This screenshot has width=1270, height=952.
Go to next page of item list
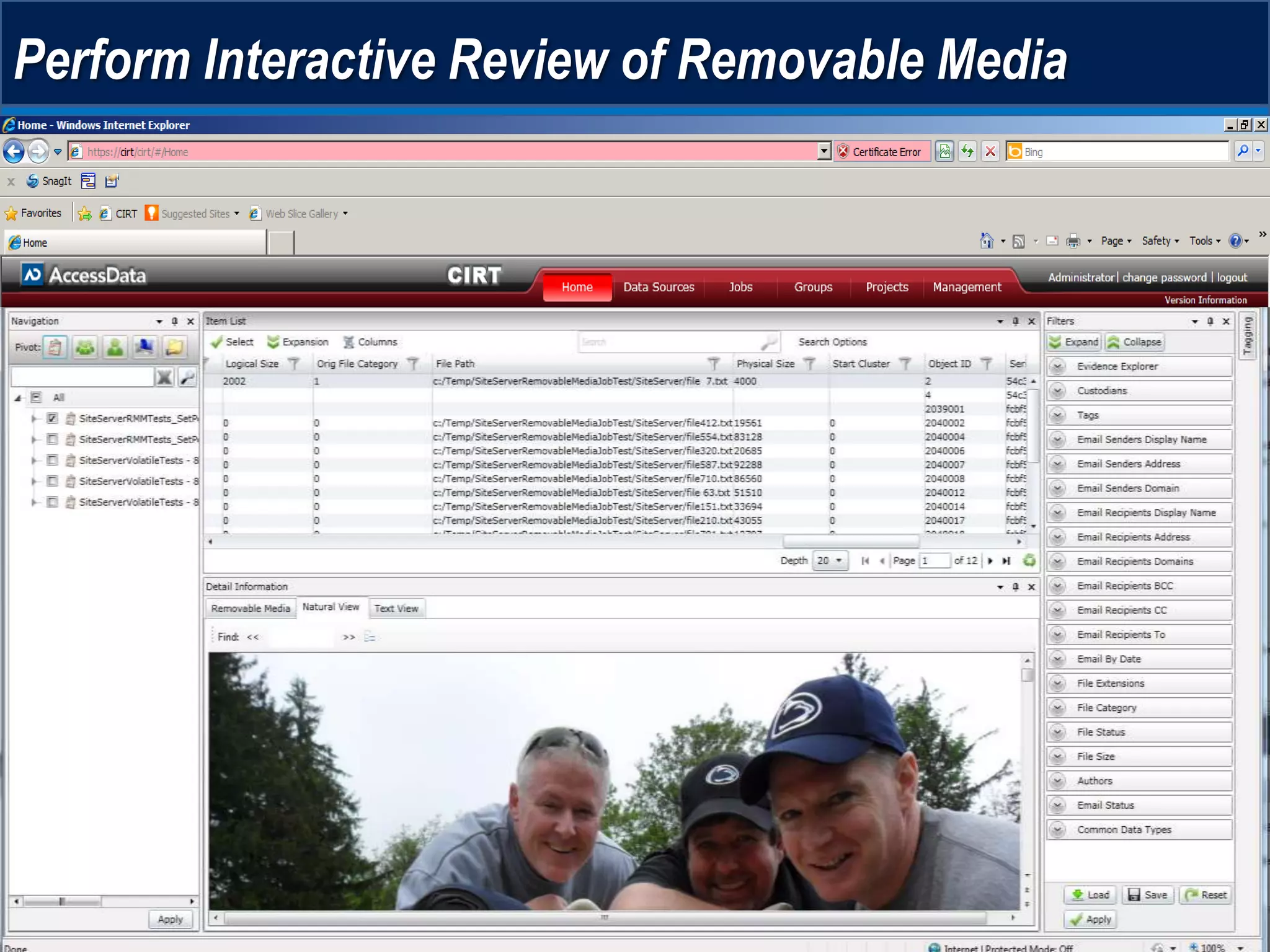click(990, 561)
